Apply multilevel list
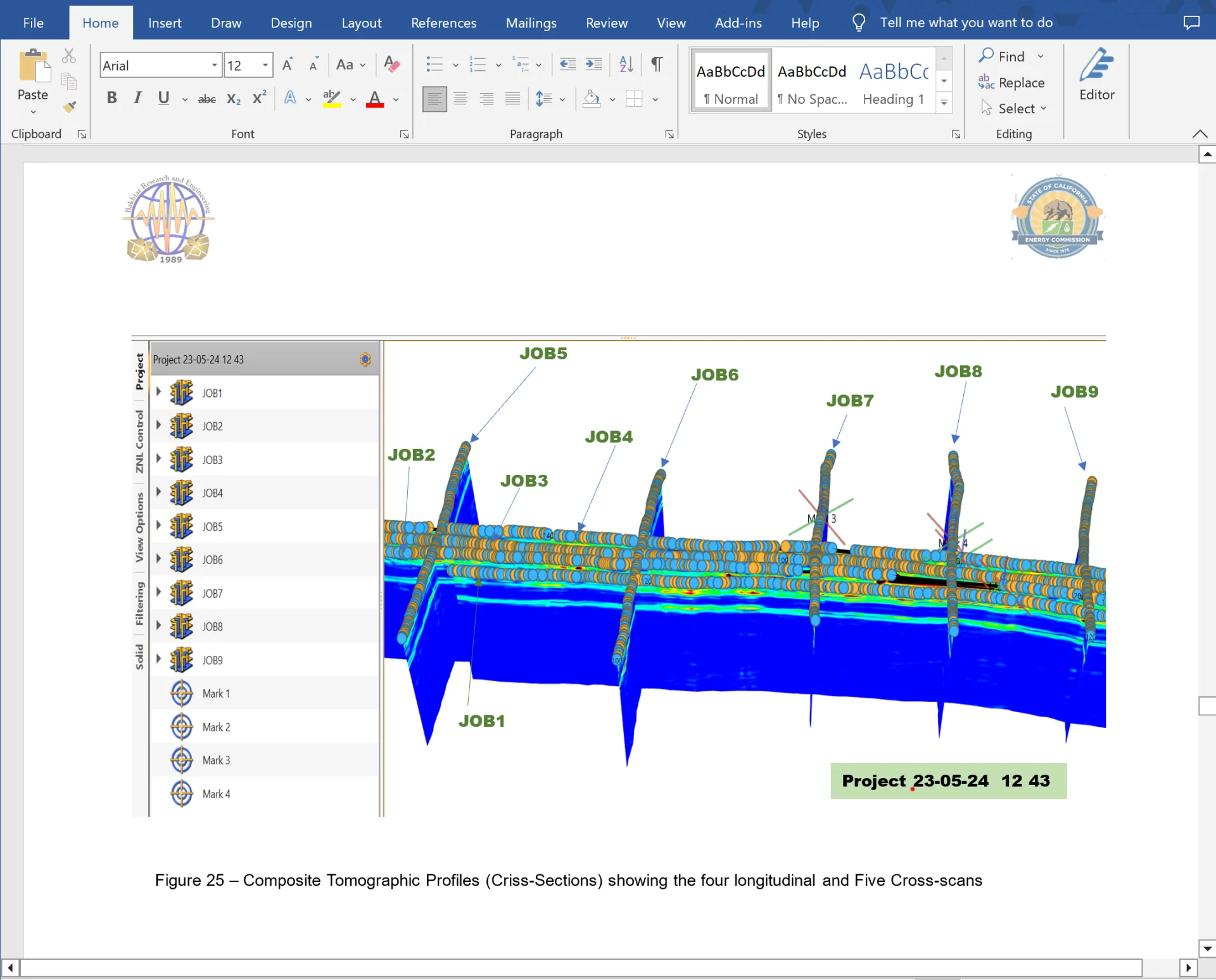 click(x=521, y=65)
